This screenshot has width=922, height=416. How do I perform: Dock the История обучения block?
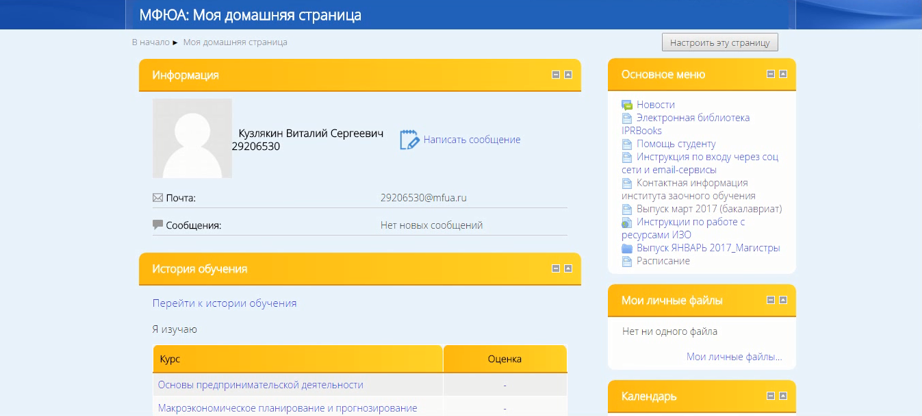coord(568,269)
